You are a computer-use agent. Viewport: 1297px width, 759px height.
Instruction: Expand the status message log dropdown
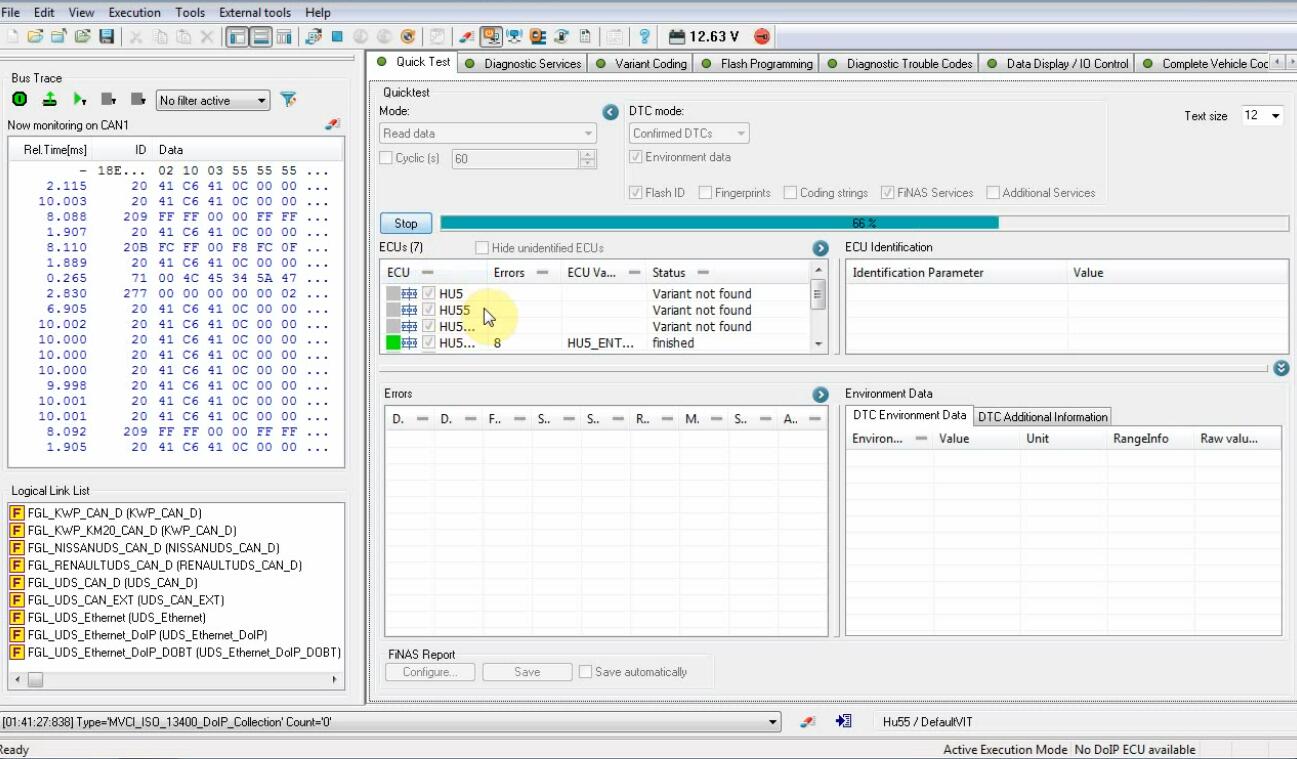coord(772,722)
